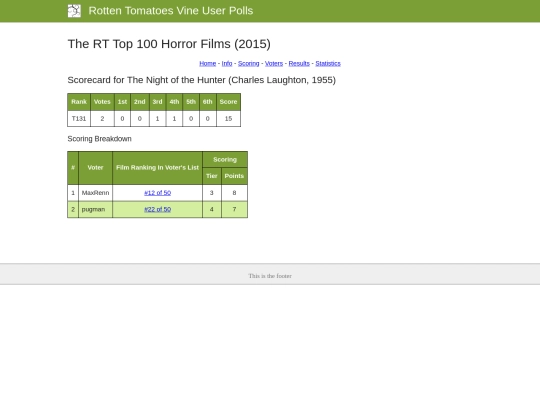Open the Info page link
This screenshot has width=540, height=405.
tap(227, 63)
